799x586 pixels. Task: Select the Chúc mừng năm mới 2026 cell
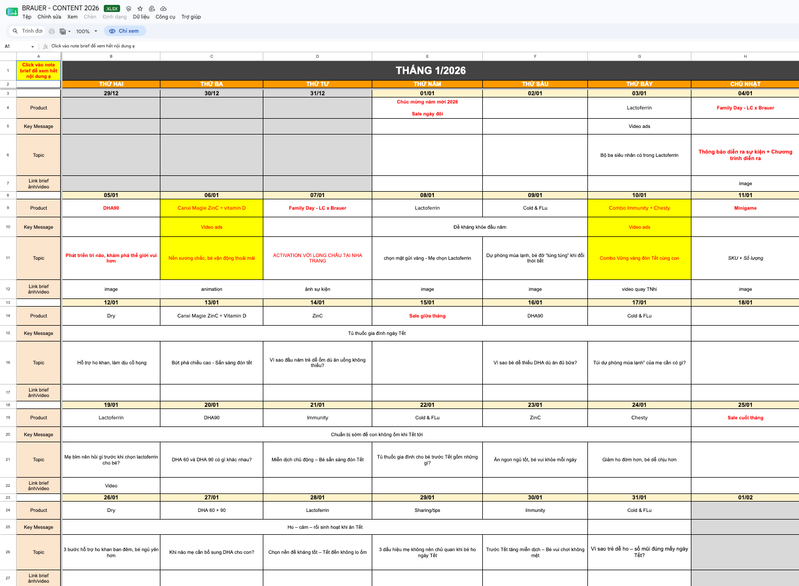point(427,108)
